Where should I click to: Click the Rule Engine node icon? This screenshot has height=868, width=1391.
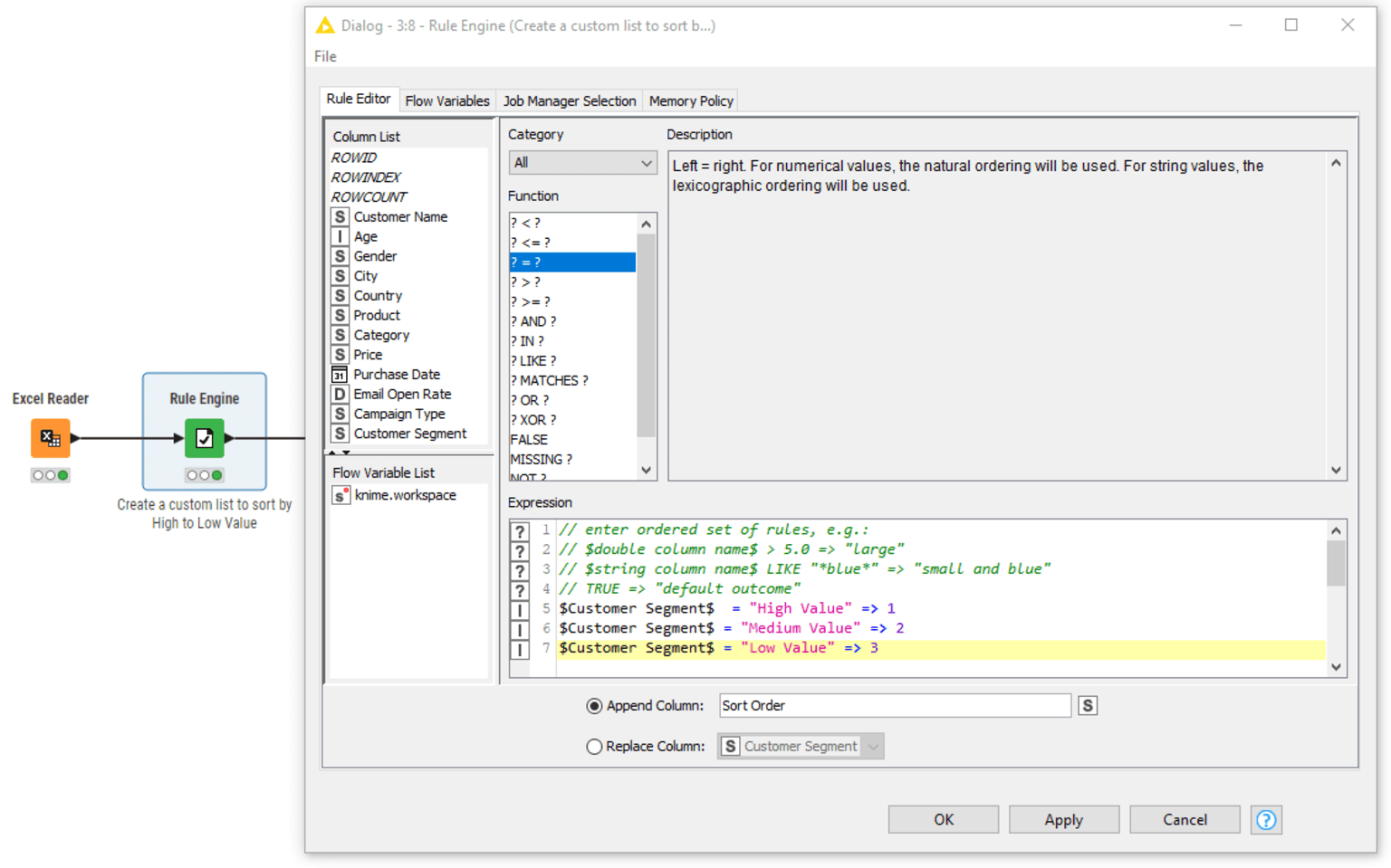point(205,438)
